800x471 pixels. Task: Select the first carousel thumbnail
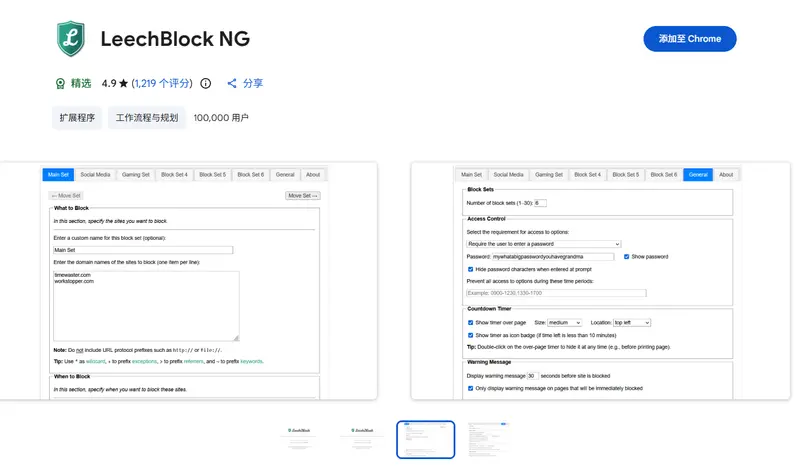[x=299, y=439]
